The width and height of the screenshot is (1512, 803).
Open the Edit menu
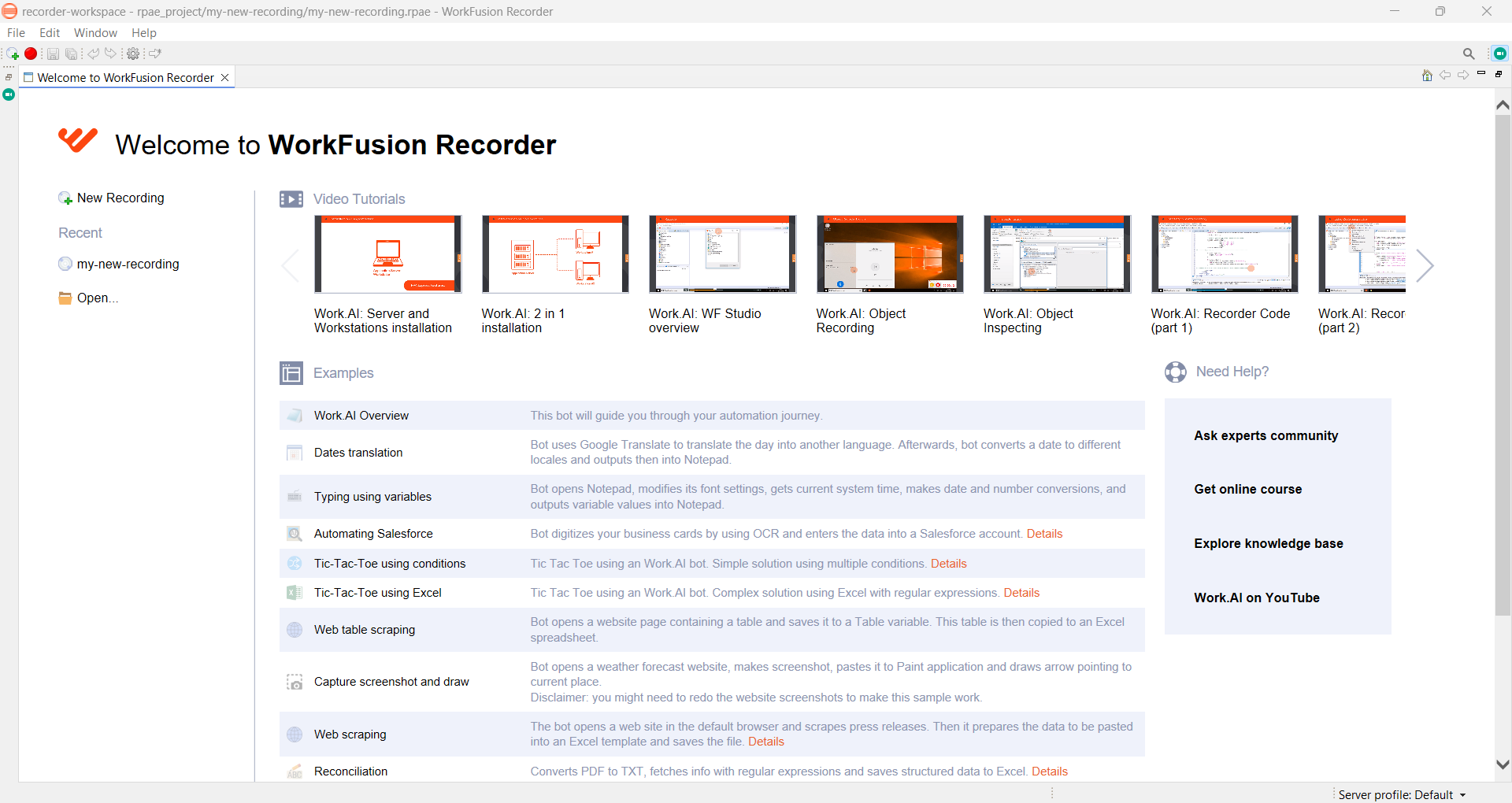coord(50,33)
